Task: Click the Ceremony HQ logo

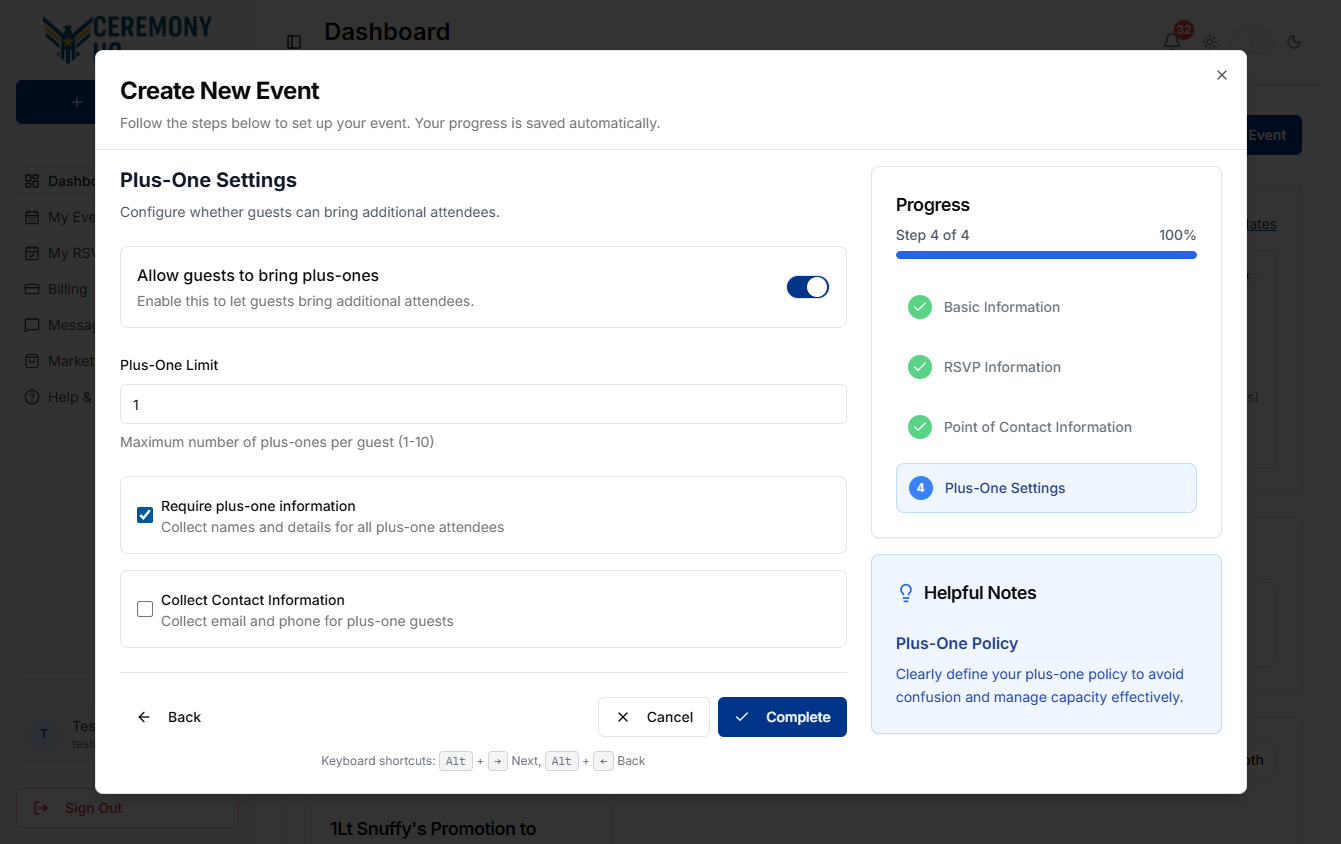Action: coord(127,38)
